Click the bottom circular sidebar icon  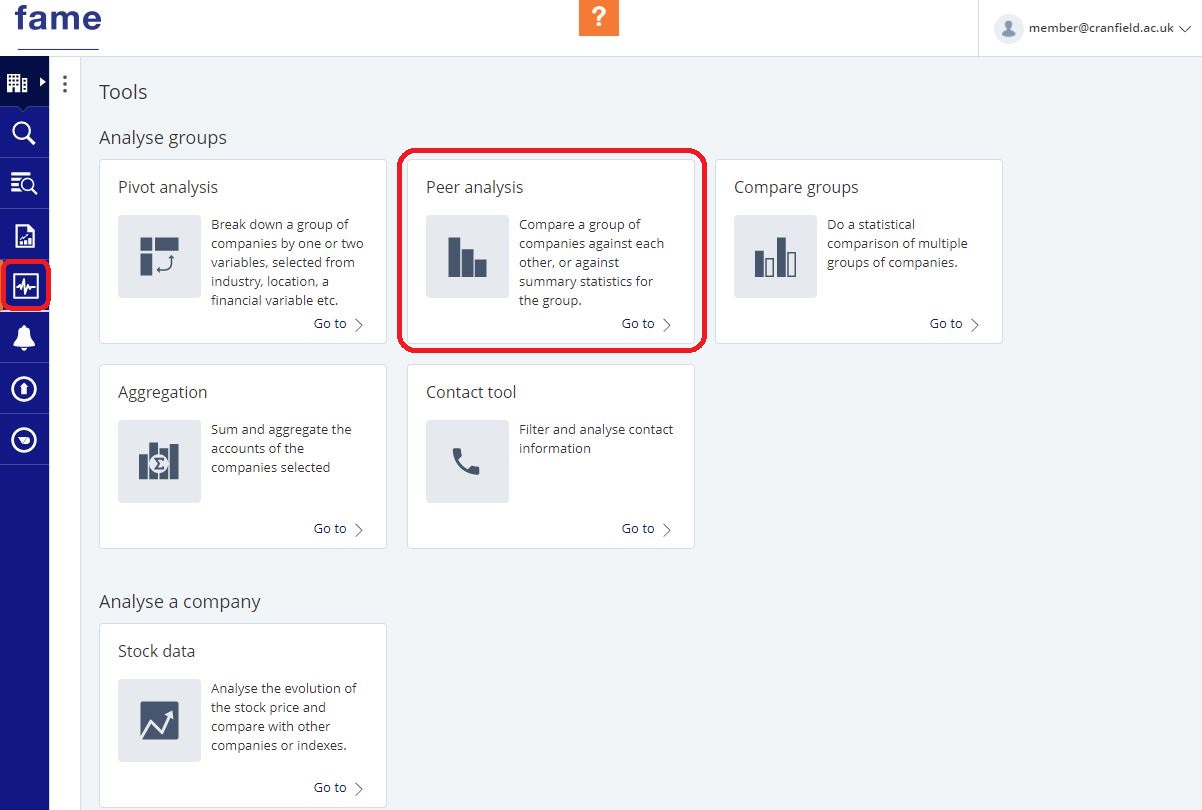point(24,440)
